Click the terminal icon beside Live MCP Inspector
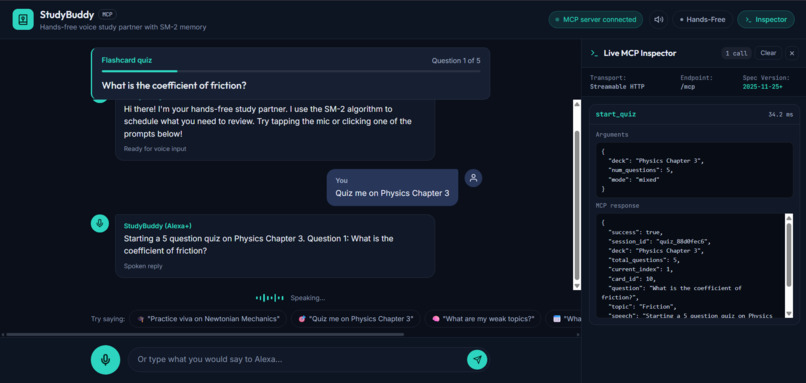Viewport: 806px width, 383px height. coord(594,53)
